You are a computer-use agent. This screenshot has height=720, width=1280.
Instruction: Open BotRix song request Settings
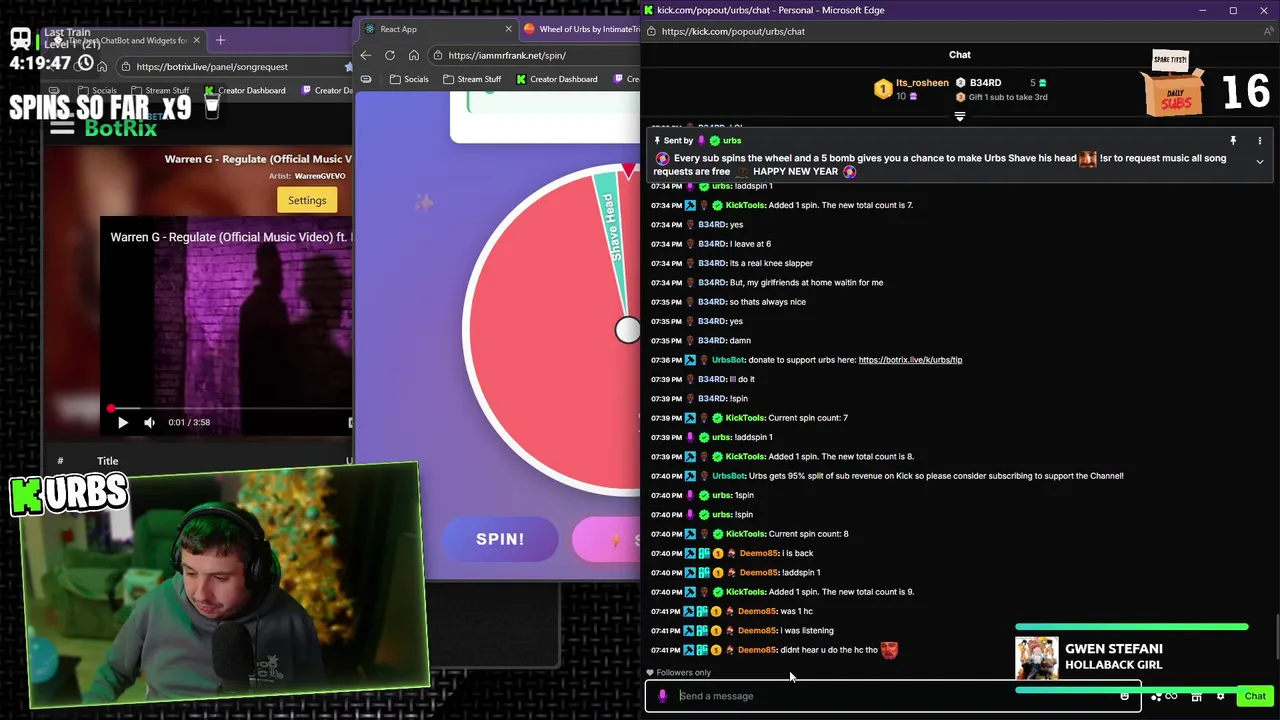coord(307,200)
